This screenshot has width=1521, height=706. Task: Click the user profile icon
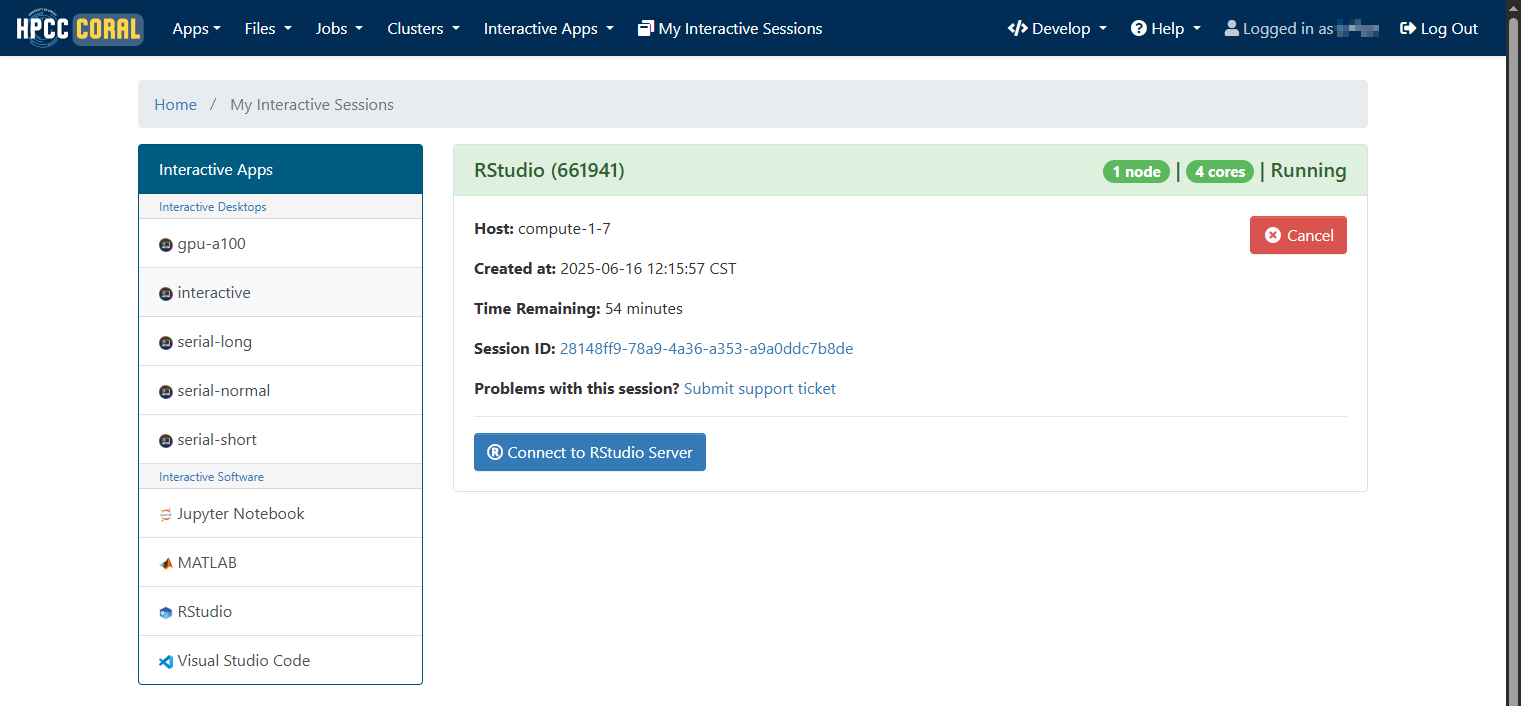pos(1231,29)
